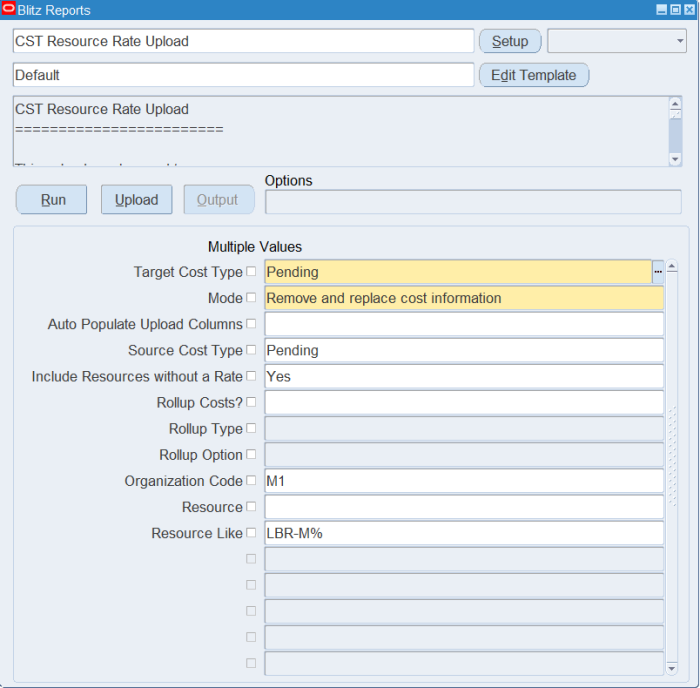Viewport: 700px width, 688px height.
Task: Toggle the Rollup Costs? checkbox
Action: pyautogui.click(x=251, y=402)
